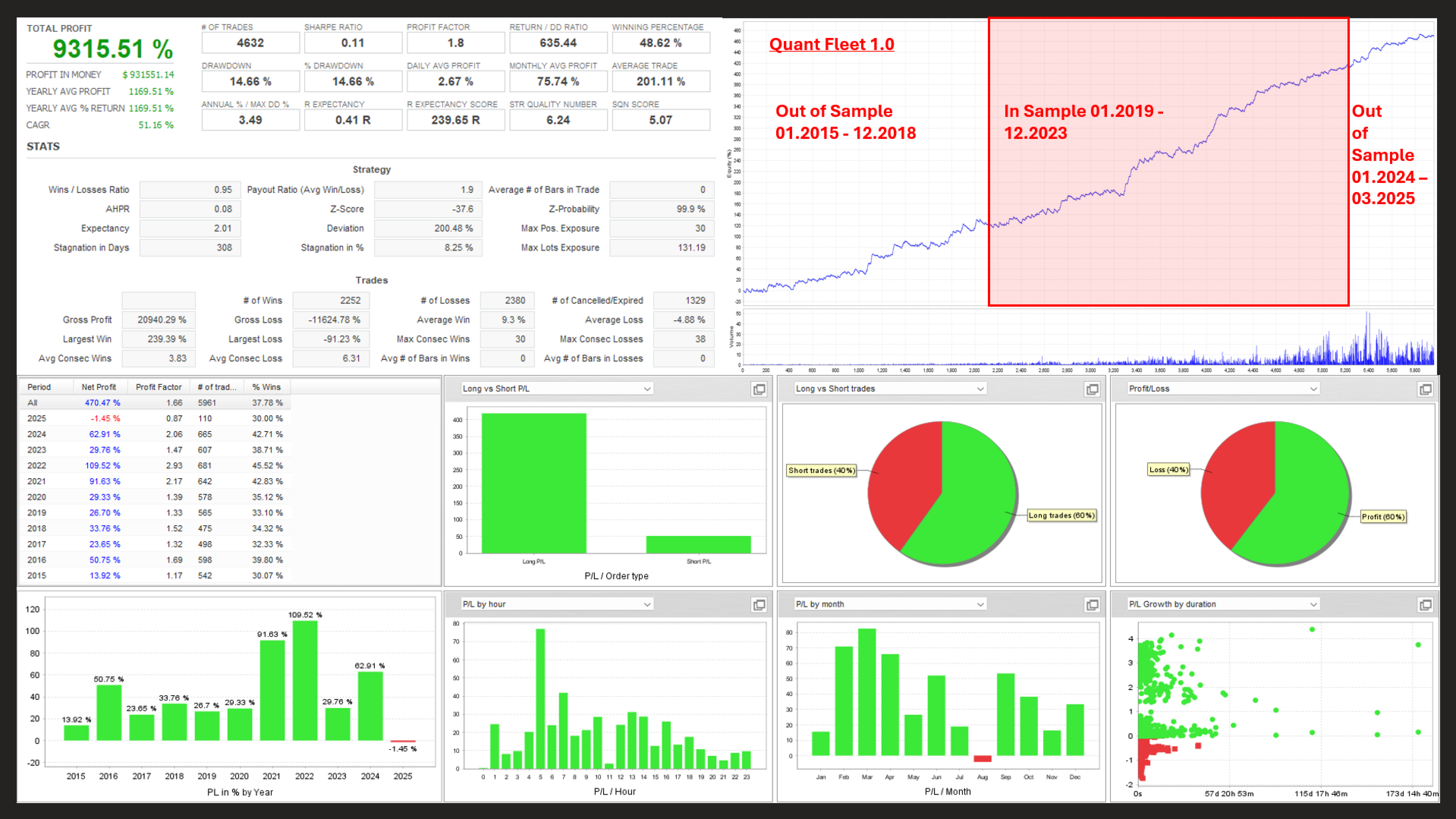
Task: Maximize the P/L Growth by duration panel
Action: pos(1426,605)
